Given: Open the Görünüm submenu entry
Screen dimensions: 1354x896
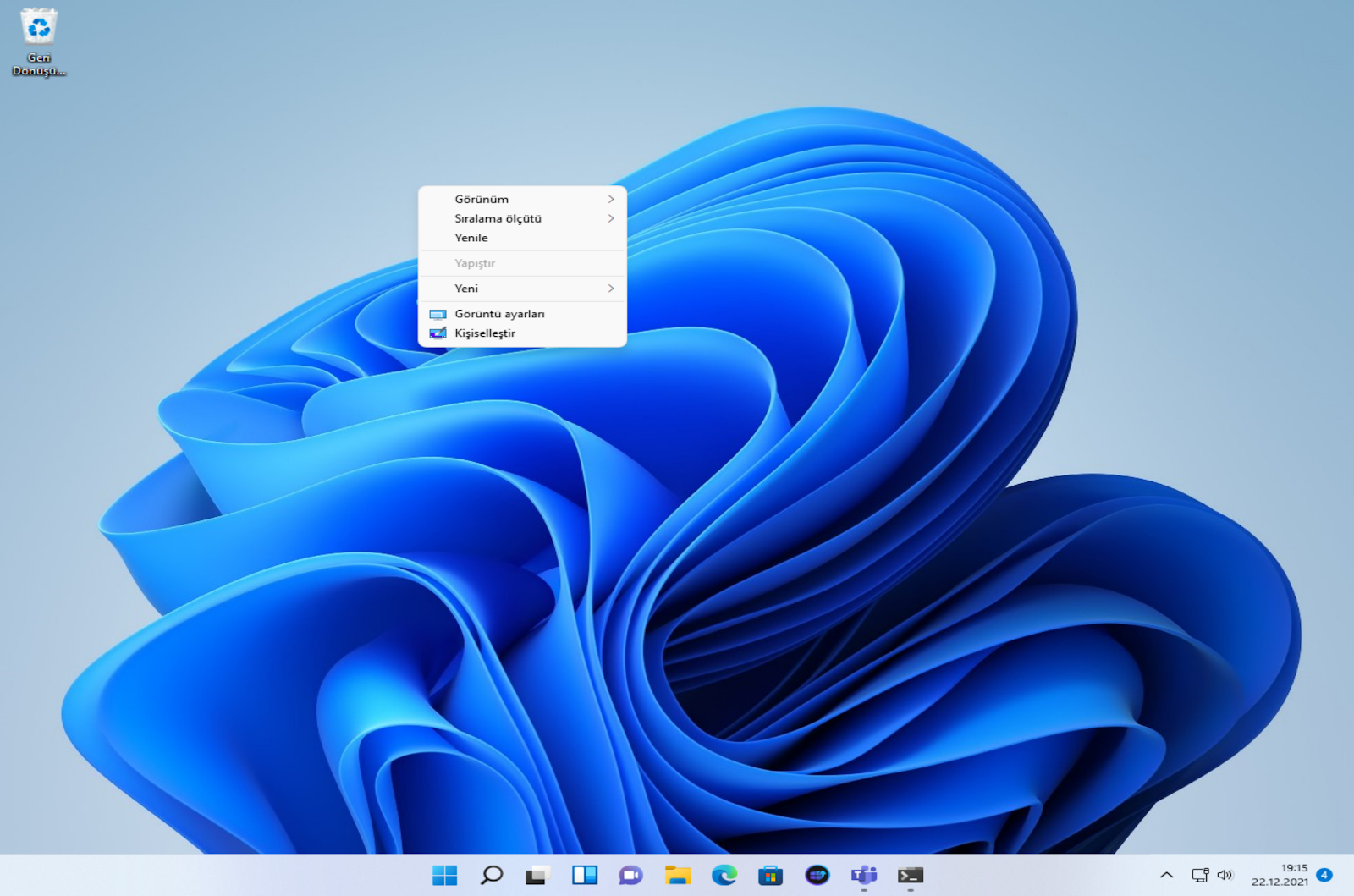Looking at the screenshot, I should [x=522, y=199].
